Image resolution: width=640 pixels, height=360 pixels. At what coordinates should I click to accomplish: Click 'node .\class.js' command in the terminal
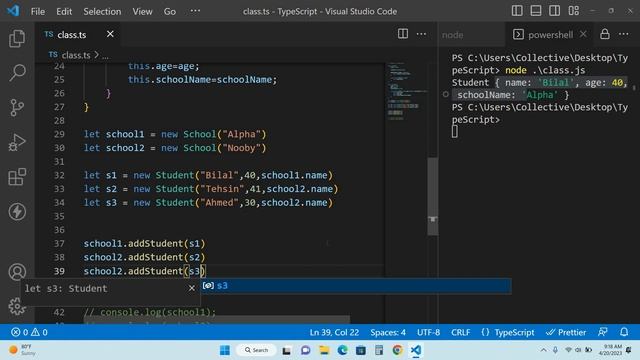point(545,70)
